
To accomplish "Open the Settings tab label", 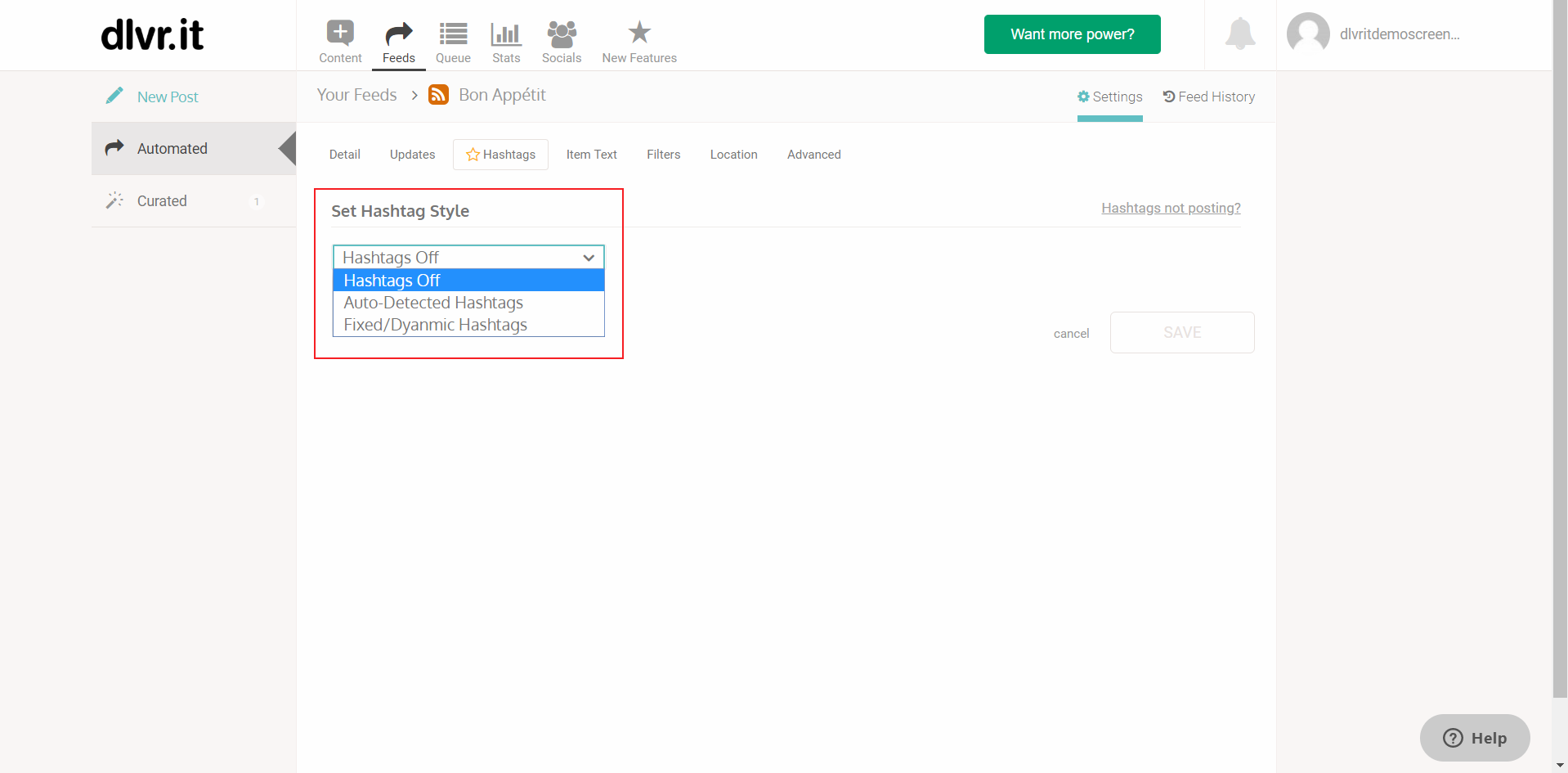I will [1118, 97].
